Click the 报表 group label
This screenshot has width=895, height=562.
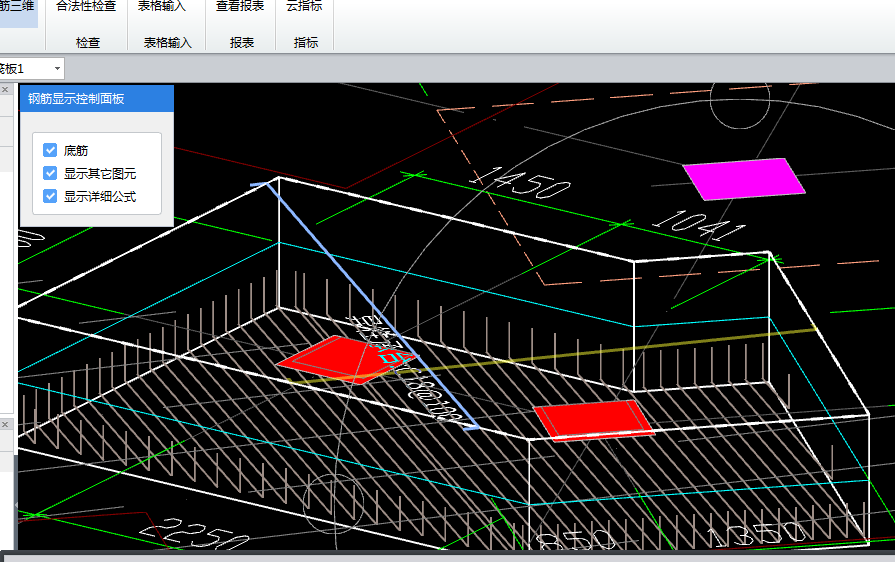point(241,43)
